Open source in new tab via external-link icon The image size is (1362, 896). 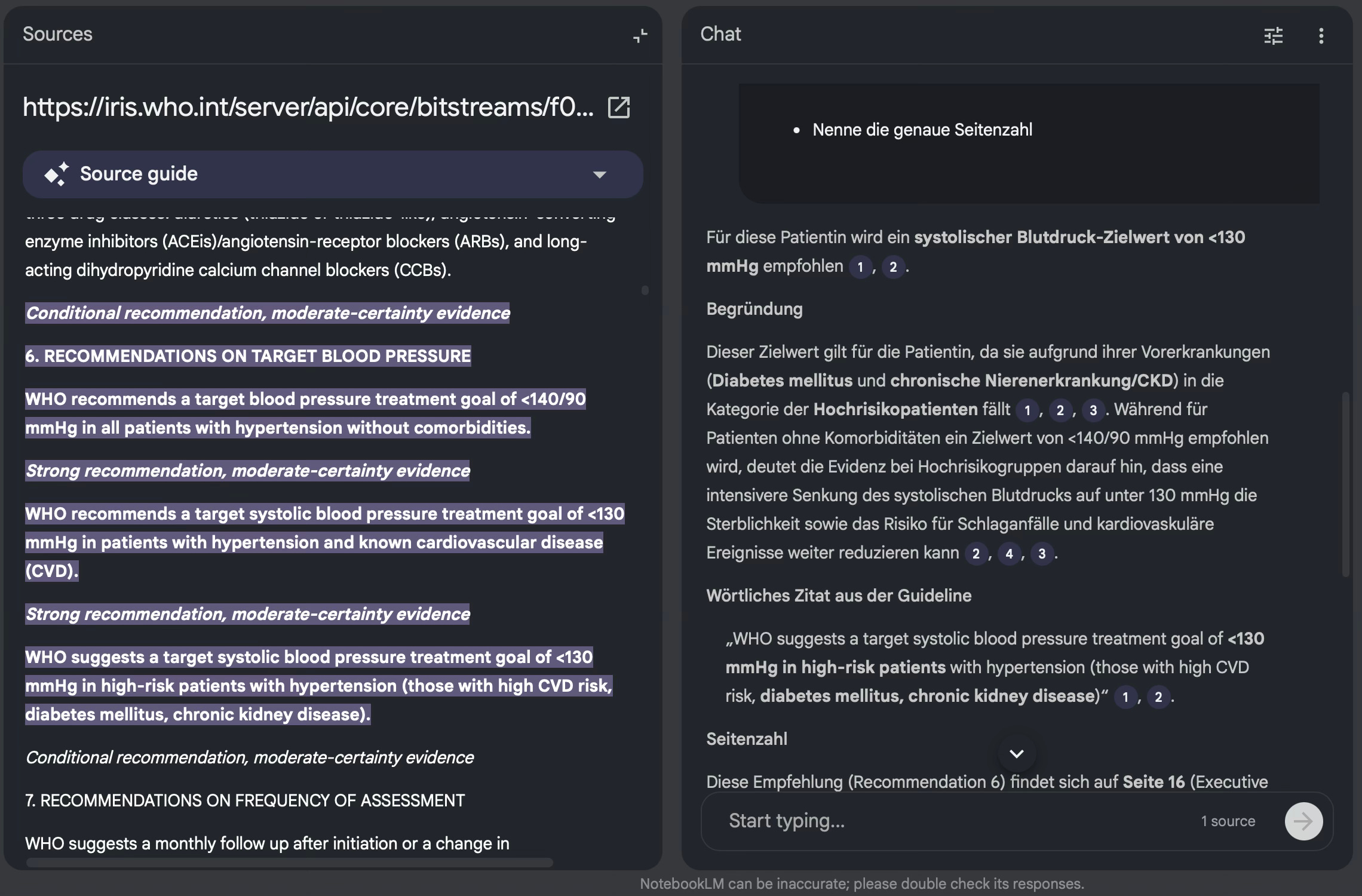pyautogui.click(x=619, y=108)
